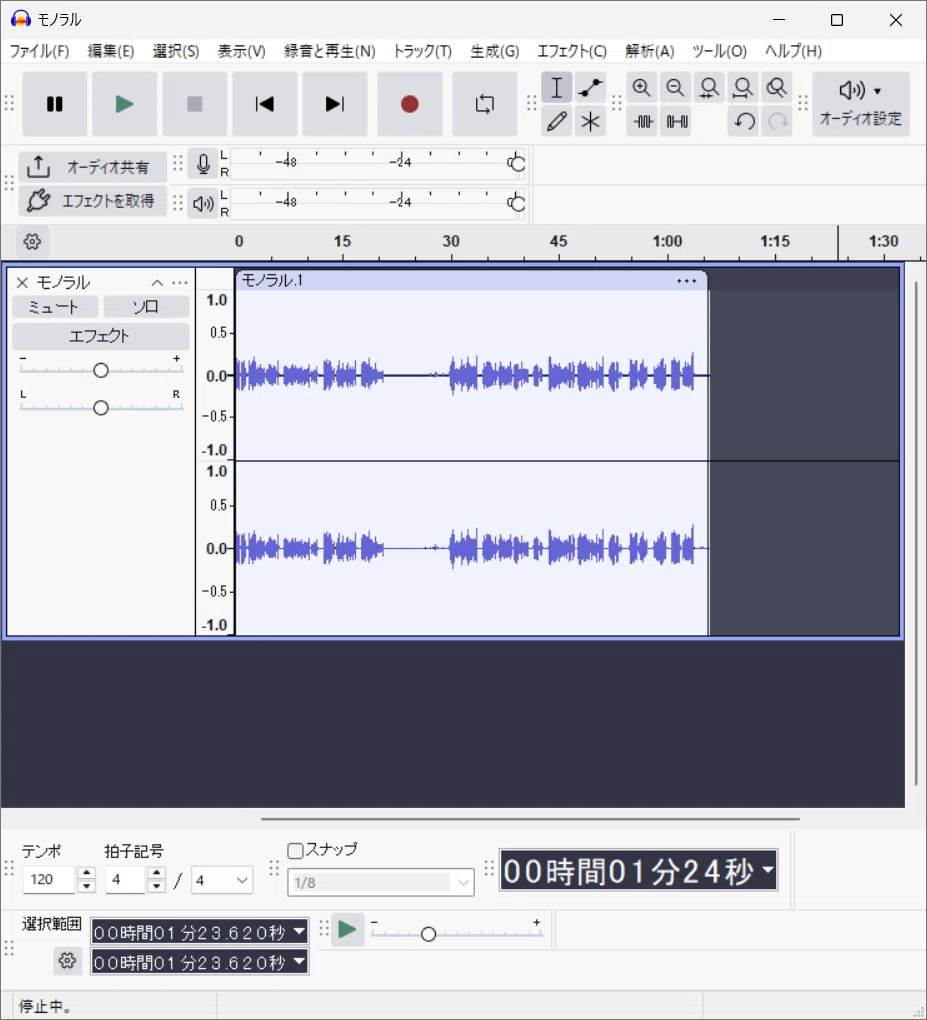Silence the selected audio

(x=677, y=122)
